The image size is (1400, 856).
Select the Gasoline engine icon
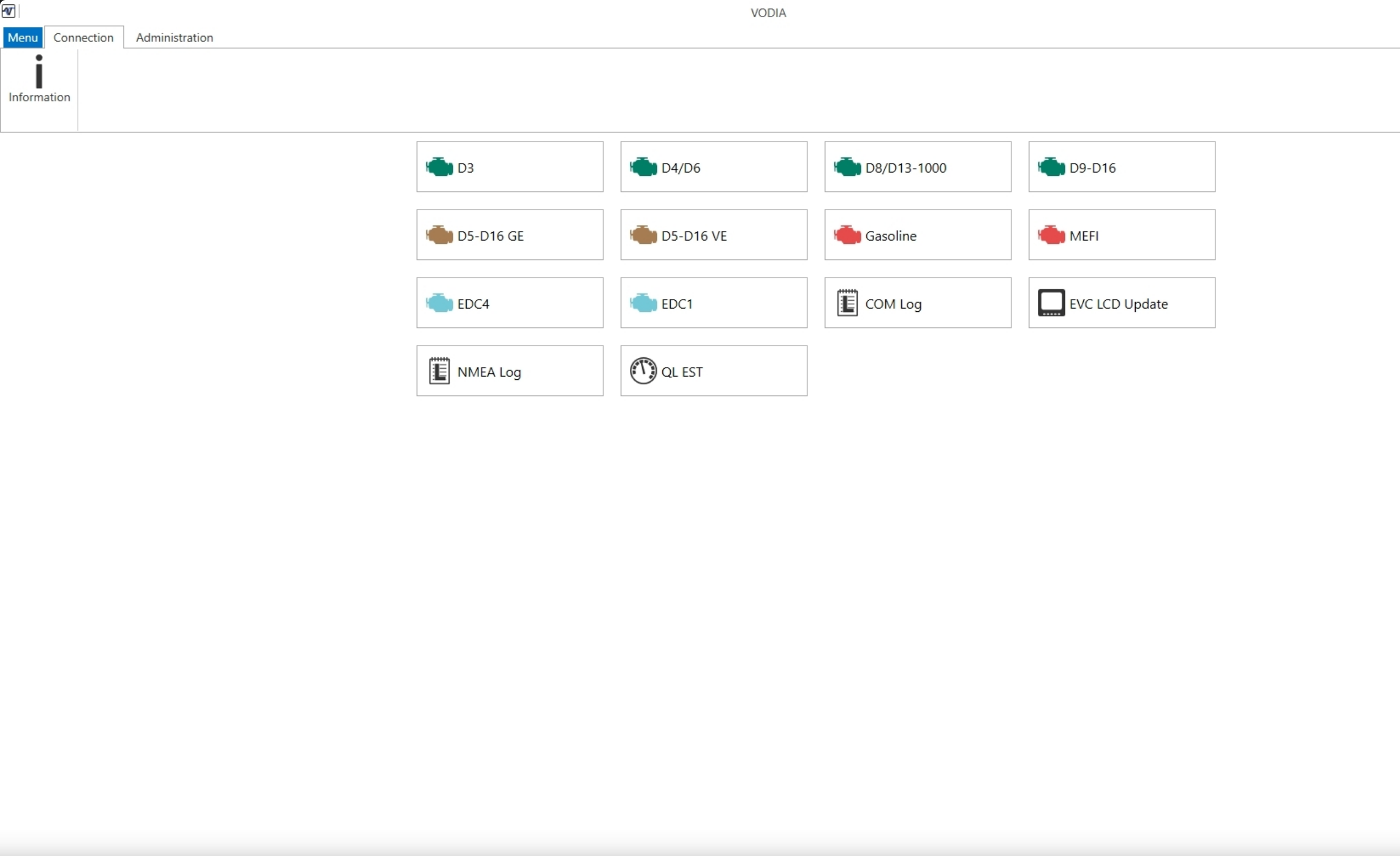pos(917,235)
